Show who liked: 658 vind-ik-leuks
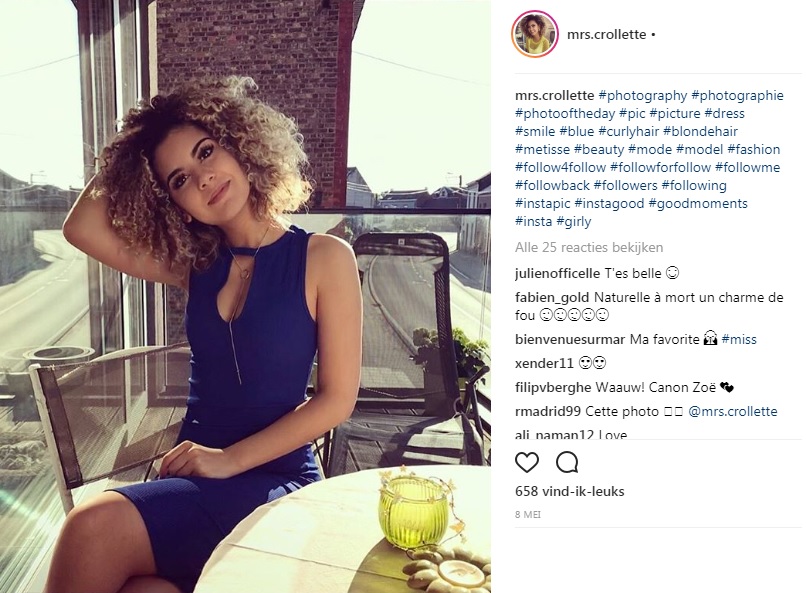The height and width of the screenshot is (593, 806). (570, 491)
